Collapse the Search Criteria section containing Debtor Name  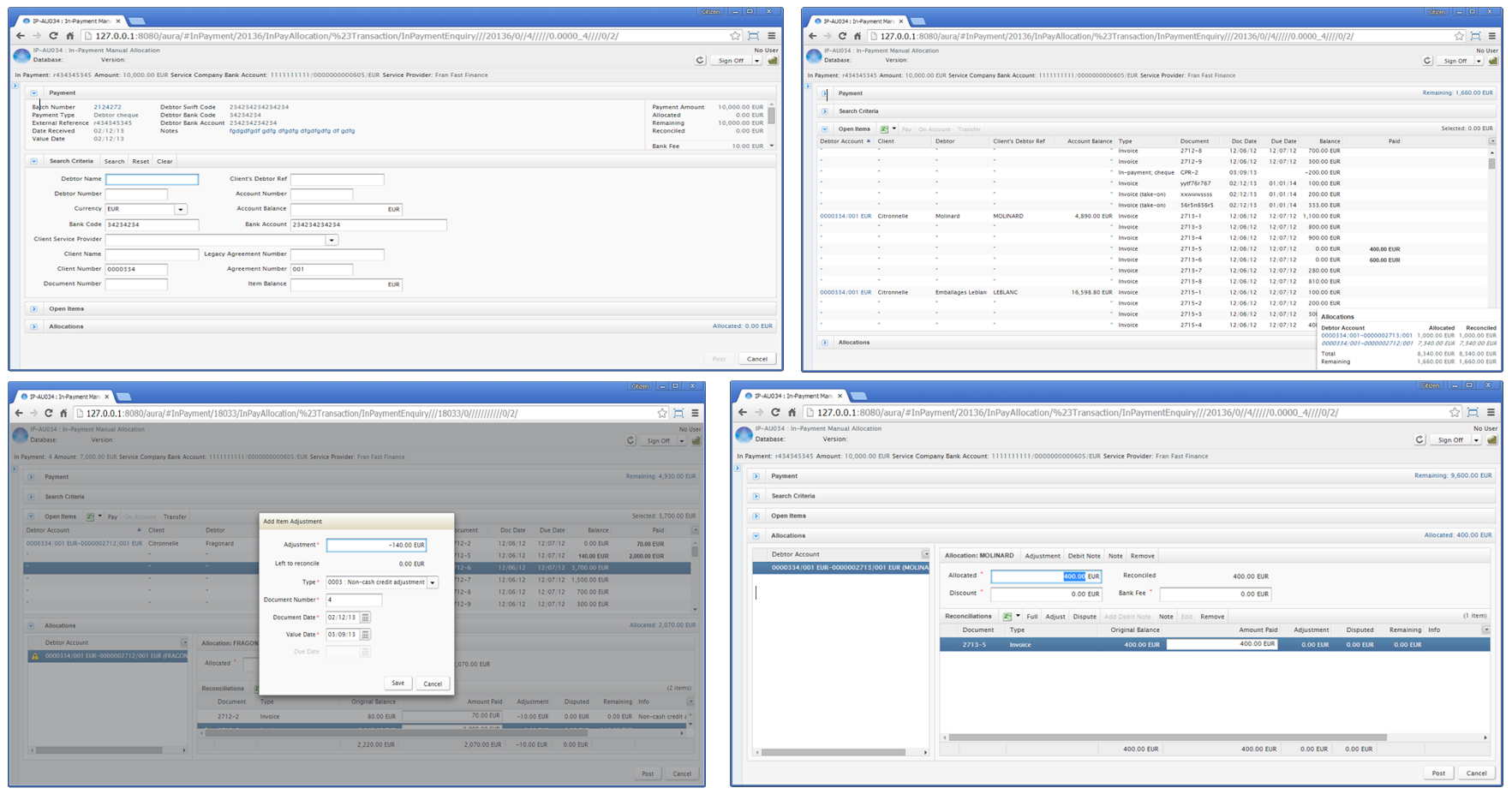[x=33, y=161]
